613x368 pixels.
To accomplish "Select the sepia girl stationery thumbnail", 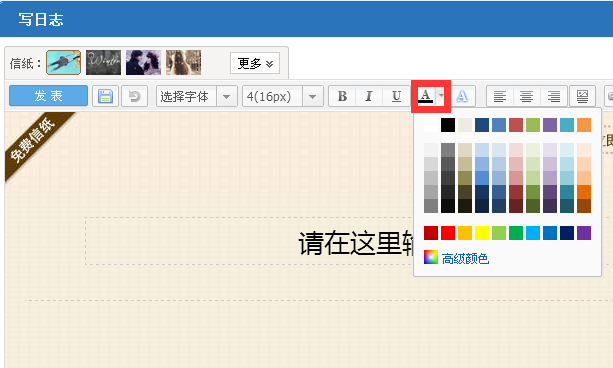I will [183, 63].
